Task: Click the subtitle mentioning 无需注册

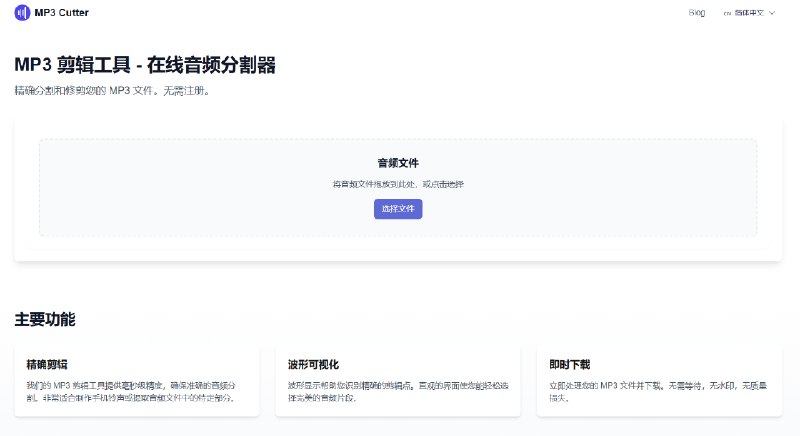Action: [x=111, y=91]
